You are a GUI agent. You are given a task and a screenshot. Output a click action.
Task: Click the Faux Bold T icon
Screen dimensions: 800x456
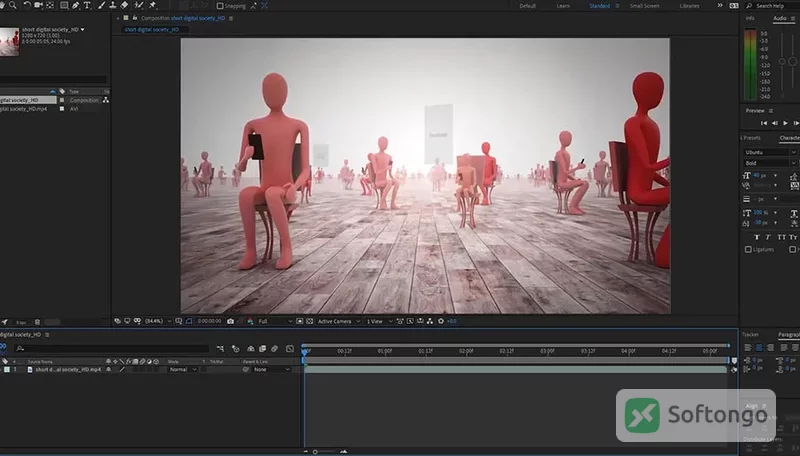click(x=756, y=237)
